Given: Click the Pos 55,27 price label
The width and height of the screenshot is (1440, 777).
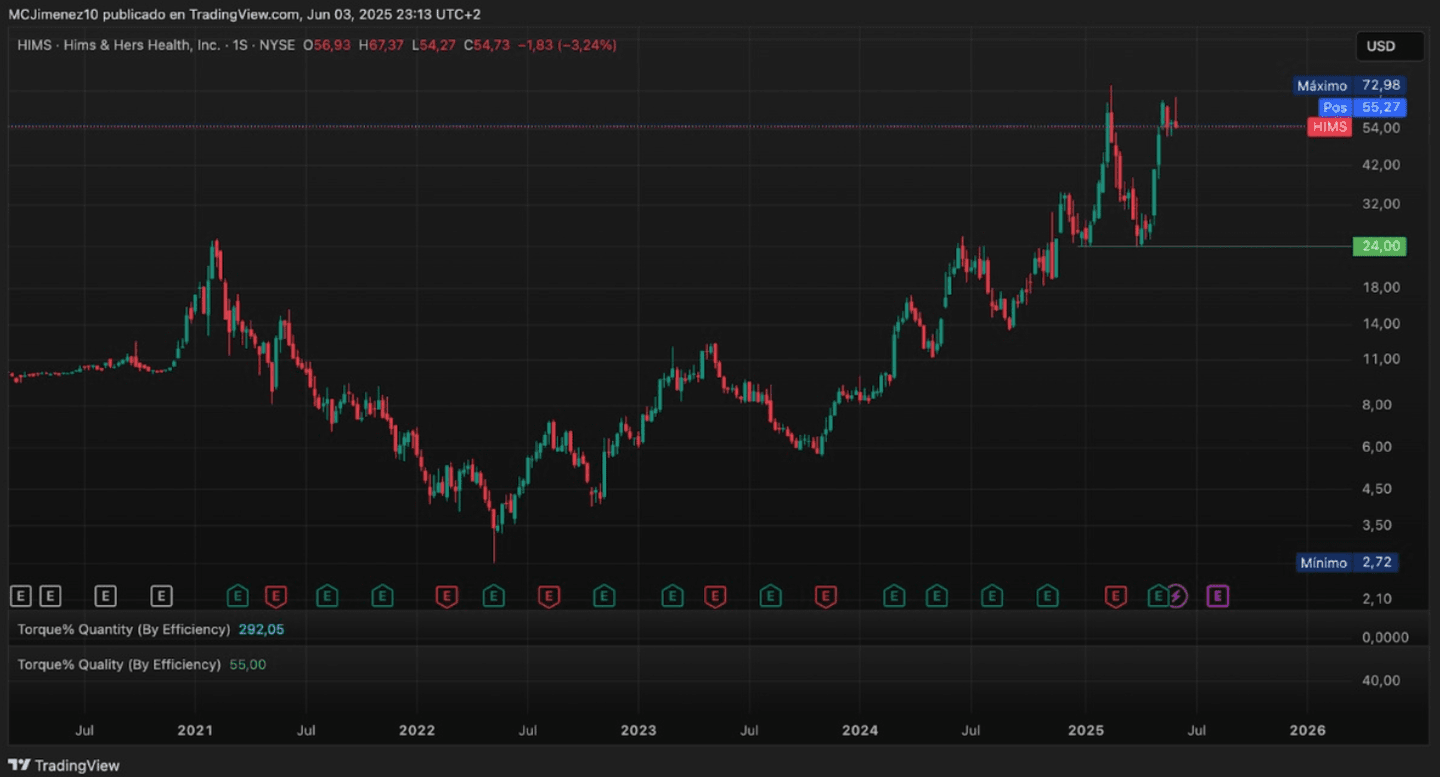Looking at the screenshot, I should pos(1355,107).
